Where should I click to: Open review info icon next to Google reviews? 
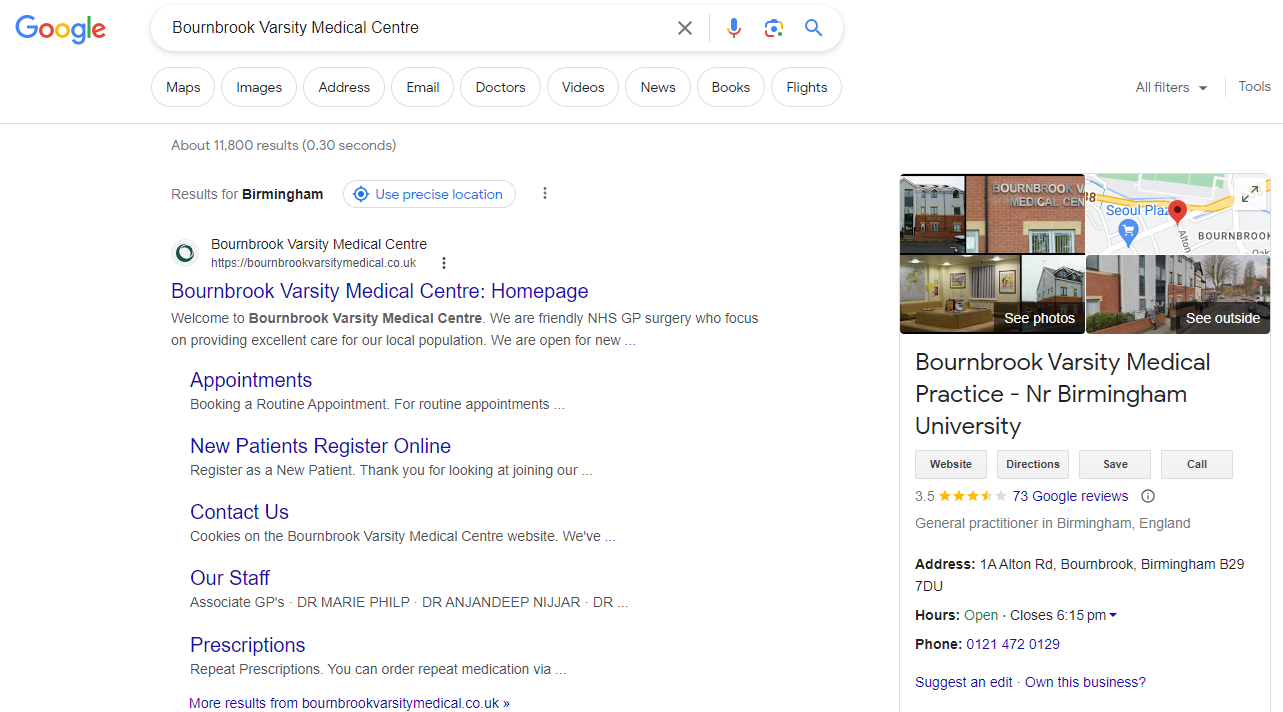click(1148, 496)
